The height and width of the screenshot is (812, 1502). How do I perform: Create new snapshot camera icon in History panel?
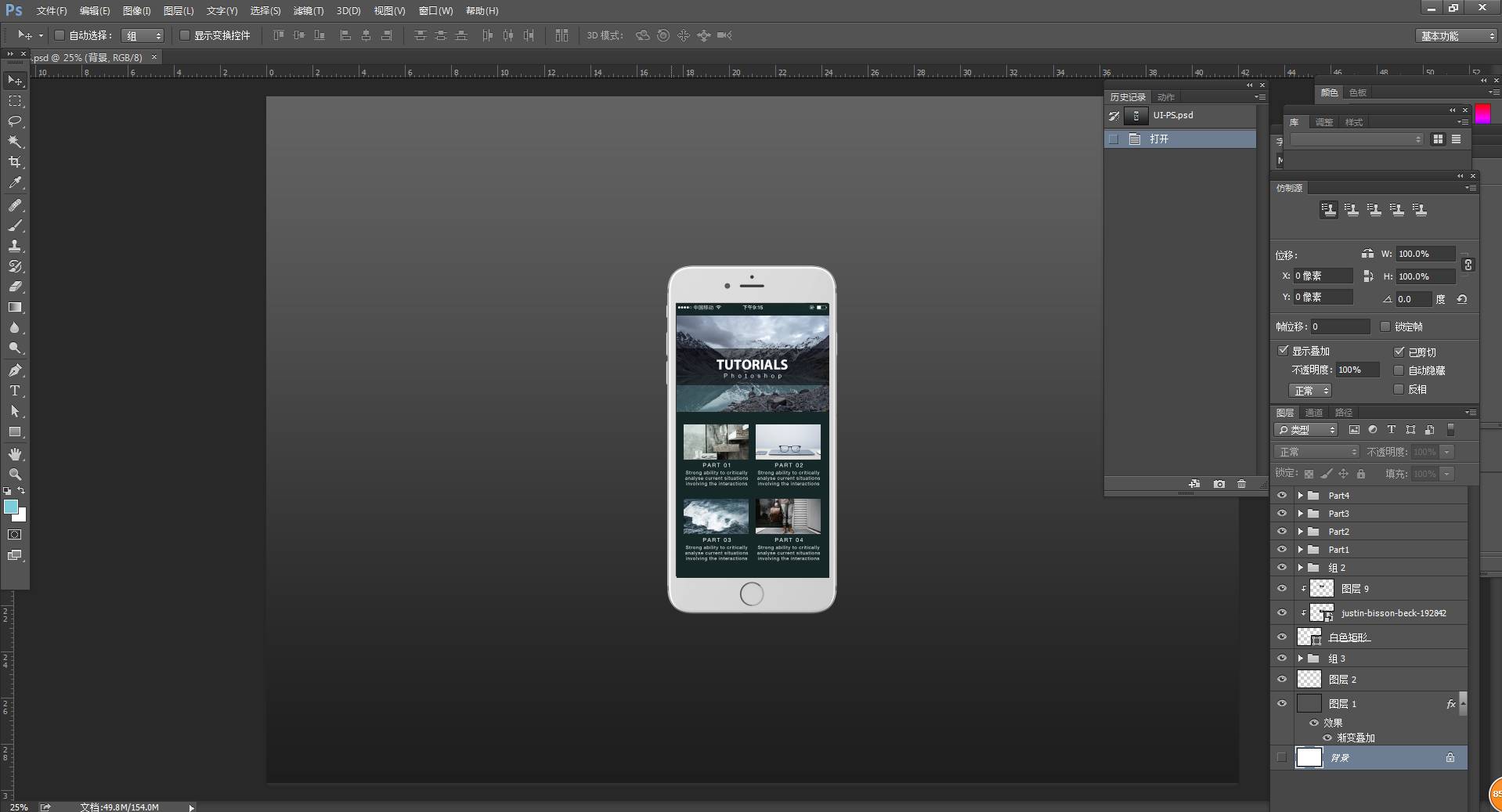tap(1219, 484)
